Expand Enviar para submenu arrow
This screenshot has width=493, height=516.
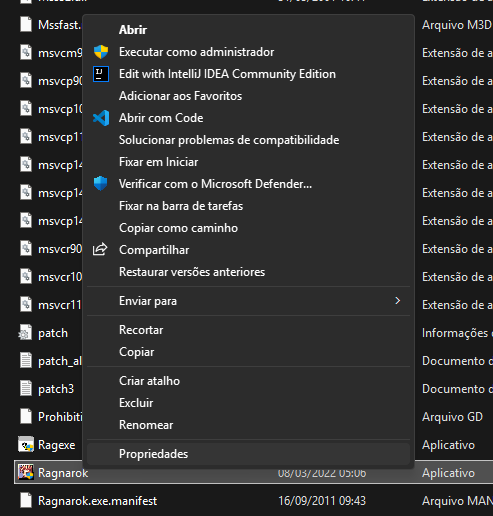point(397,301)
